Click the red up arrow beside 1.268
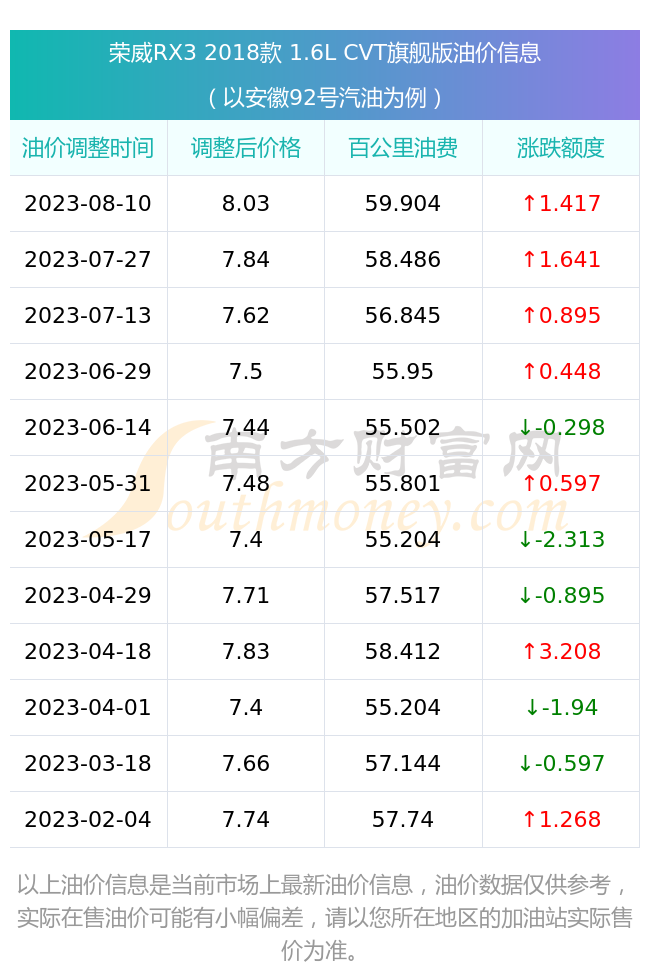 click(529, 819)
